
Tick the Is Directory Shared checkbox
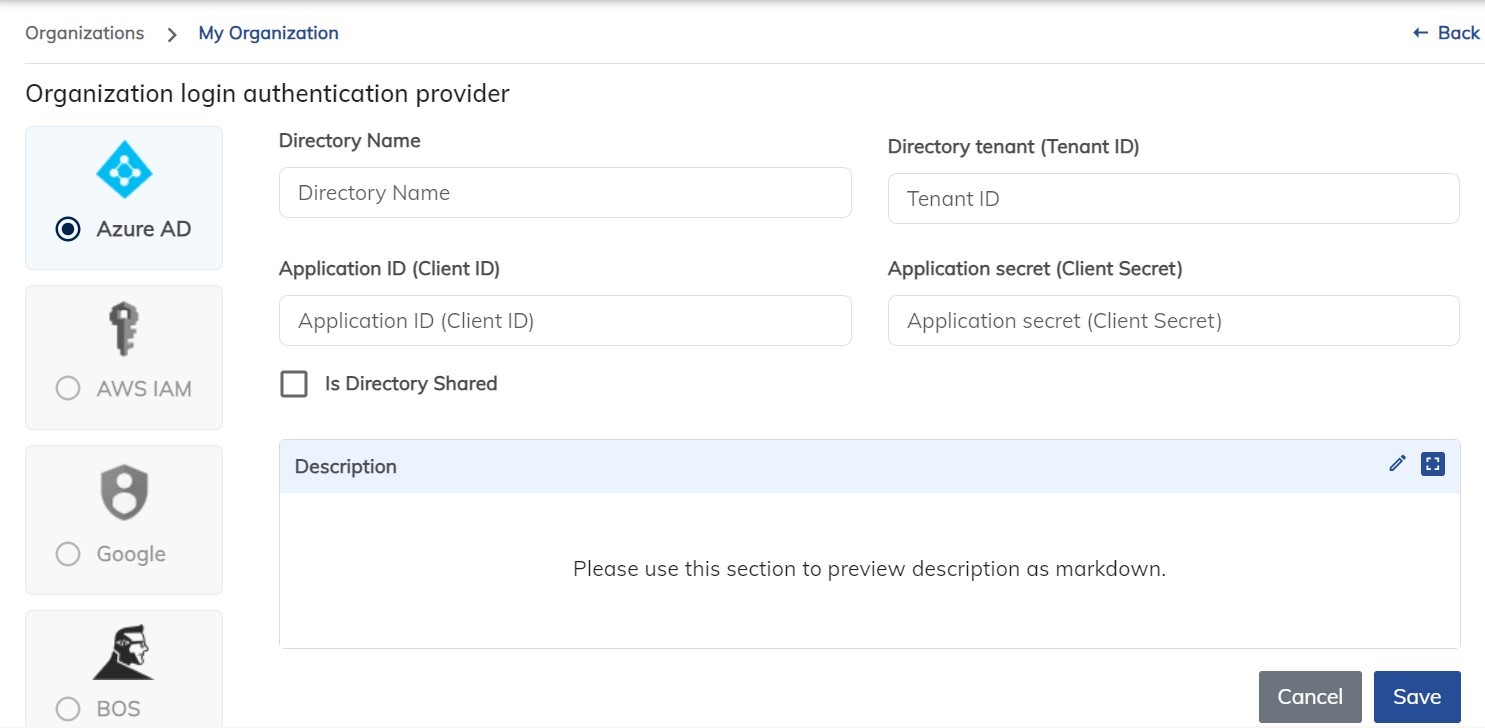294,384
